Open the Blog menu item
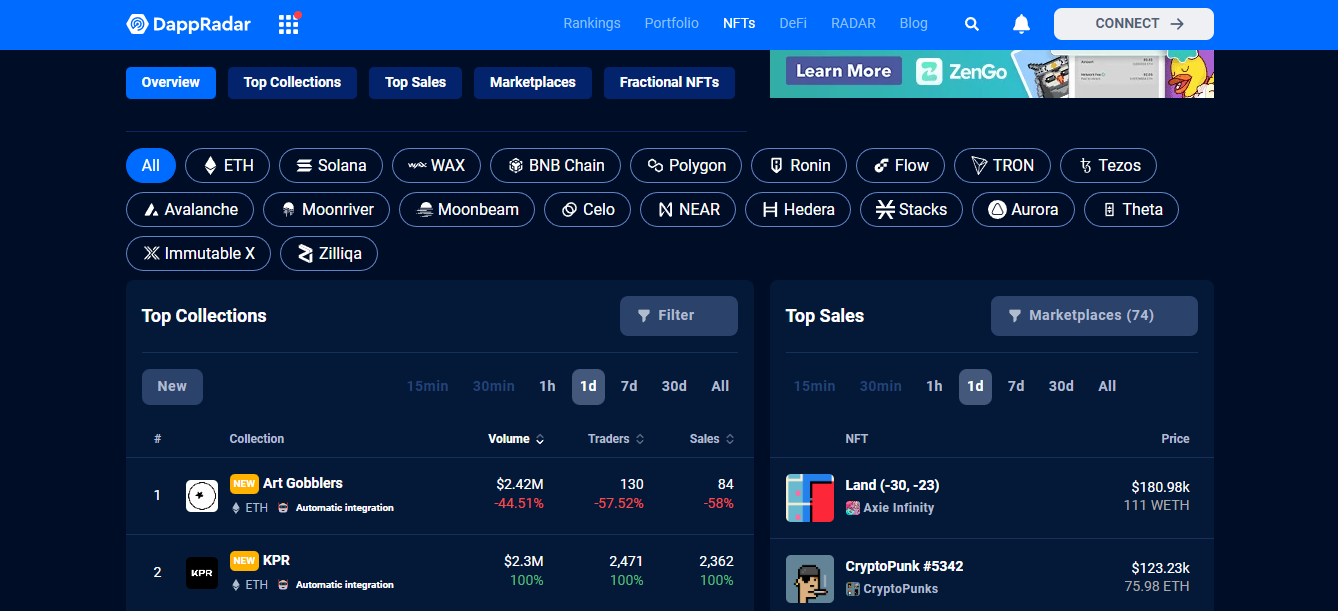Screen dimensions: 1338x611 [x=914, y=23]
